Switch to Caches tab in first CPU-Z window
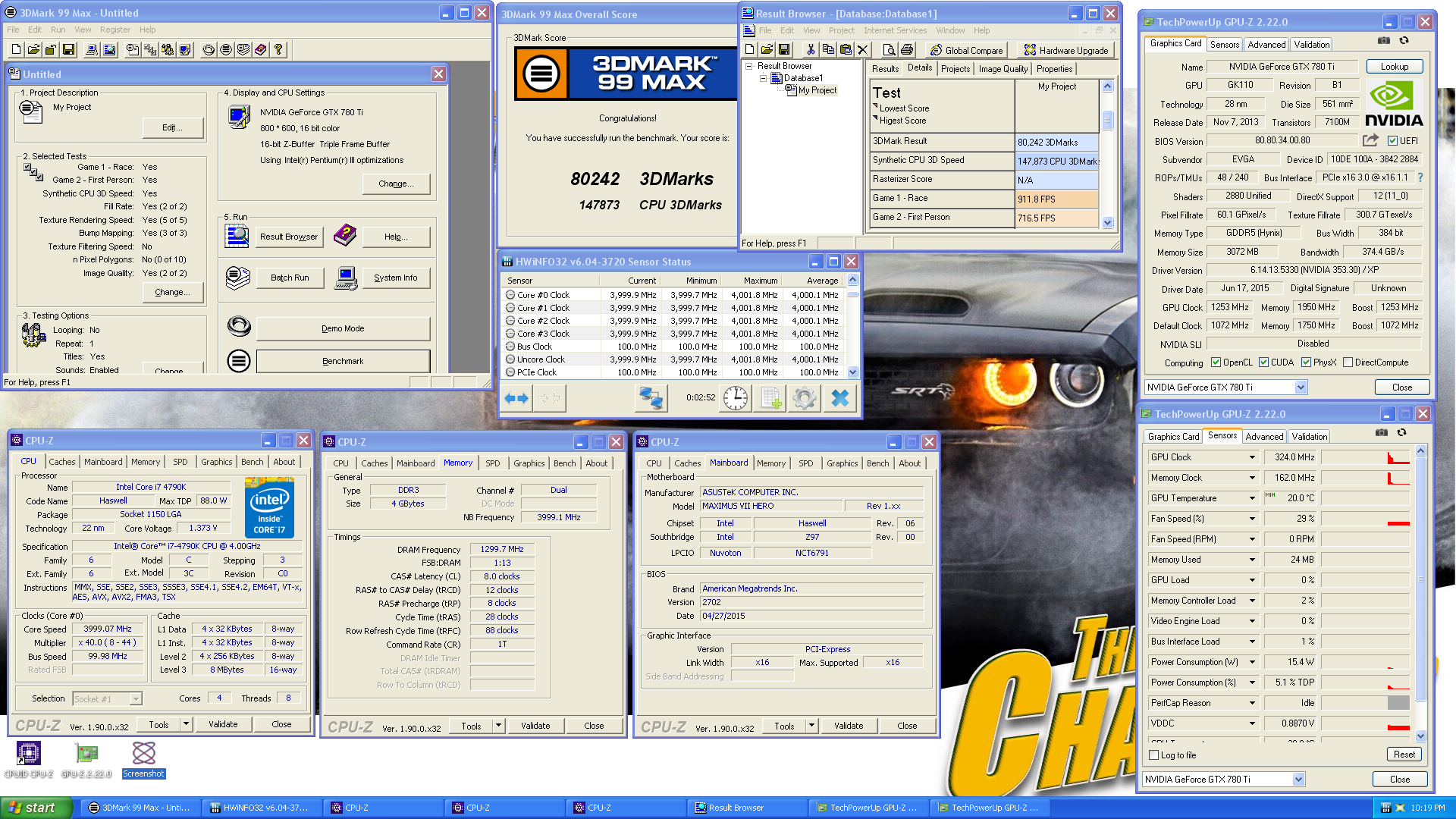The height and width of the screenshot is (819, 1456). (62, 461)
